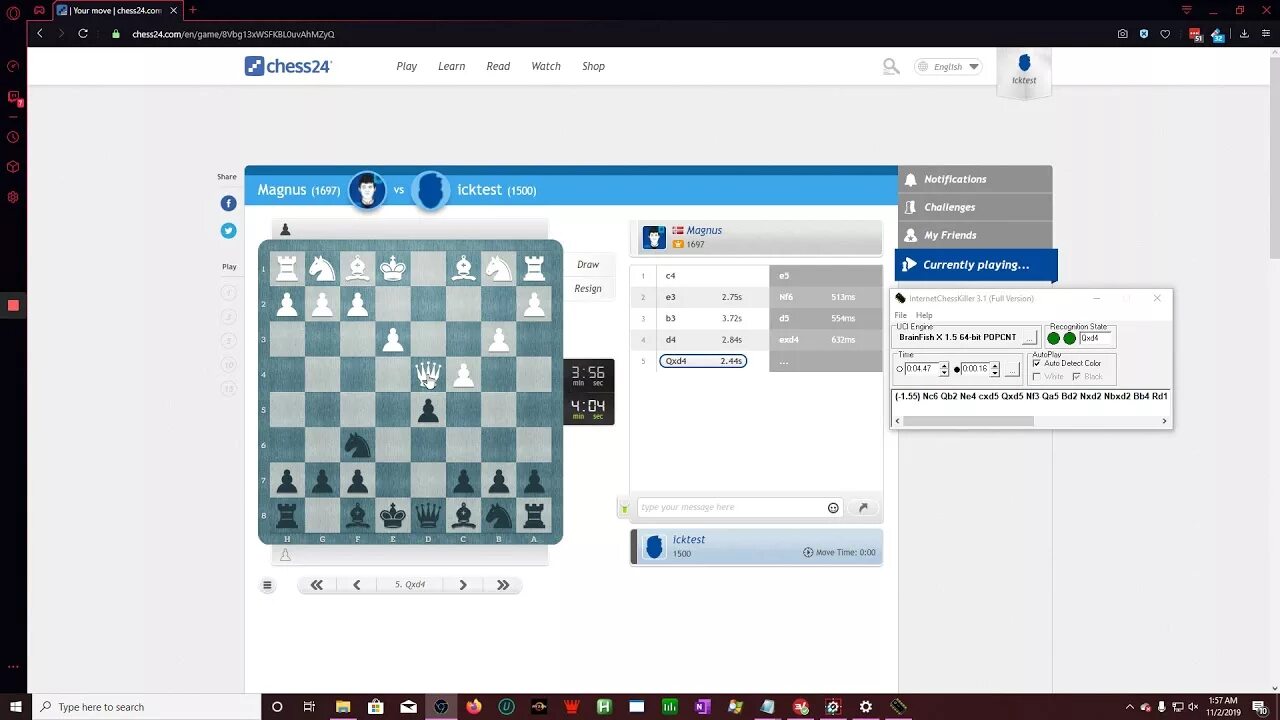Image resolution: width=1280 pixels, height=720 pixels.
Task: Adjust the black time spinner arrows
Action: click(x=995, y=369)
